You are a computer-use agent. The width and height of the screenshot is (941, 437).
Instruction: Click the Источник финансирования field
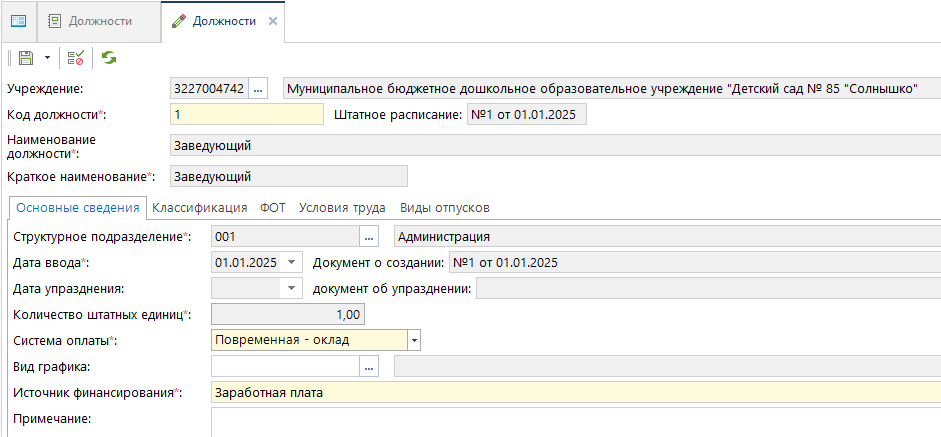coord(575,393)
